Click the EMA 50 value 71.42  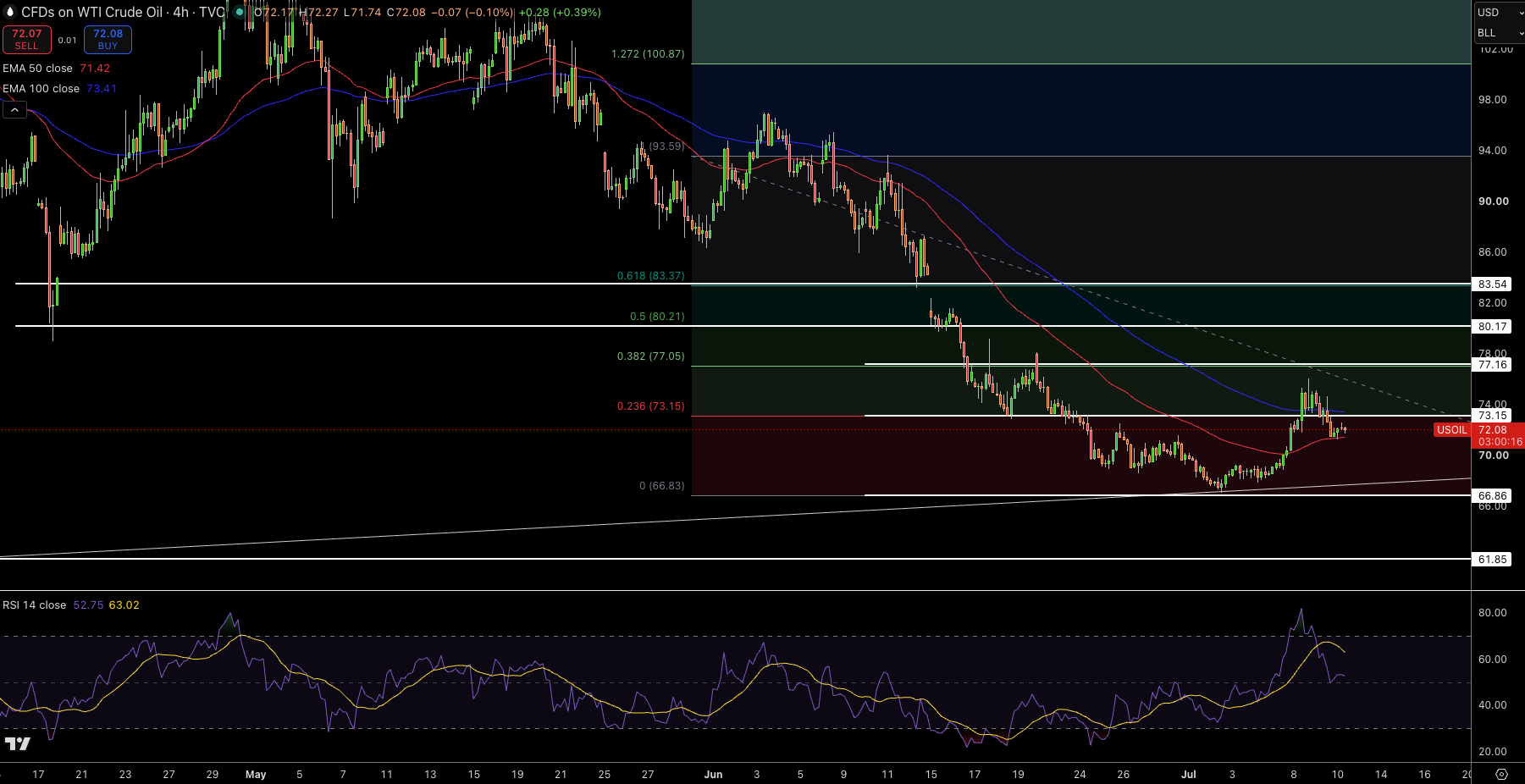(x=95, y=68)
